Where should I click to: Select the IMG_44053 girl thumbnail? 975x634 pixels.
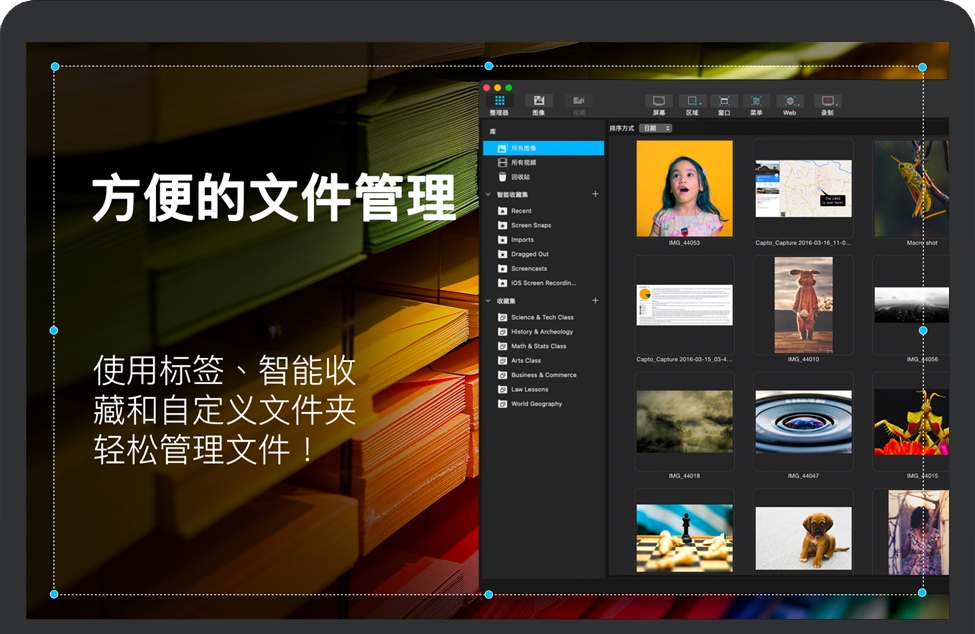click(x=684, y=188)
